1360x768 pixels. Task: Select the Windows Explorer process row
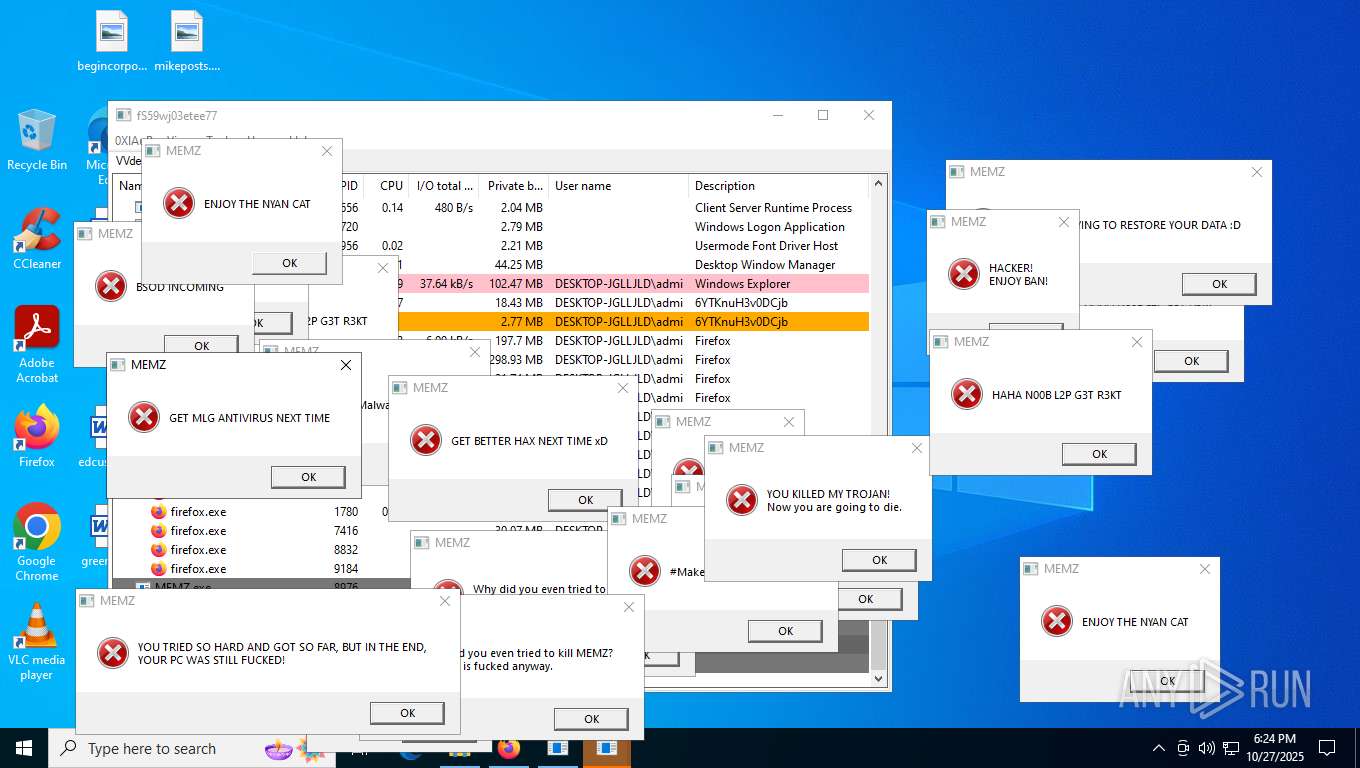coord(633,284)
